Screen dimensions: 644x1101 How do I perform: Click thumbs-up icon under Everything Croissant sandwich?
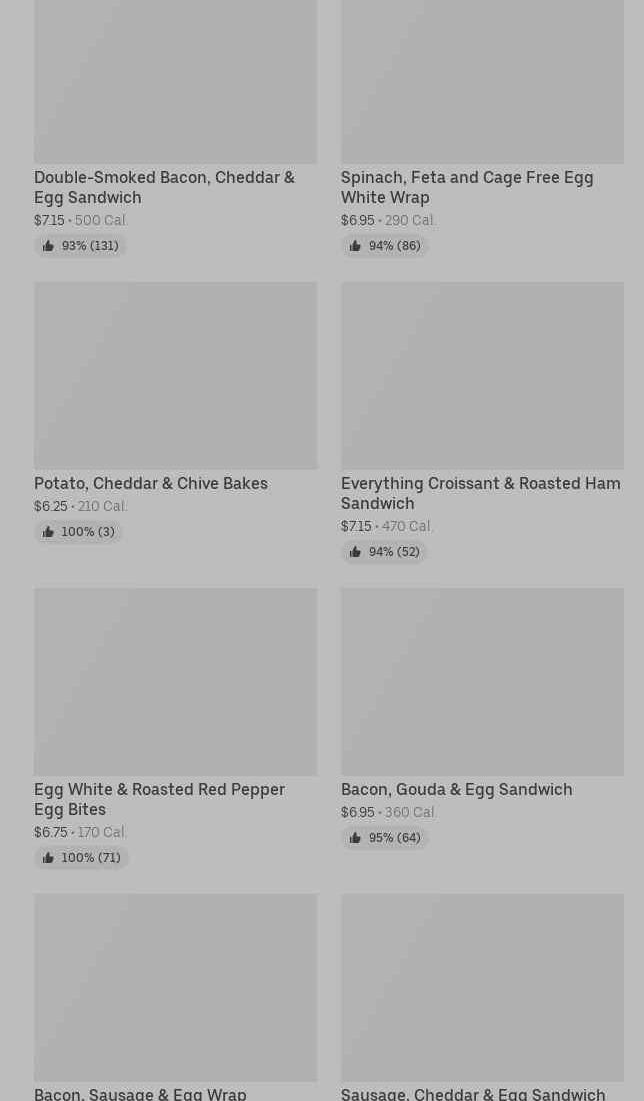[355, 552]
